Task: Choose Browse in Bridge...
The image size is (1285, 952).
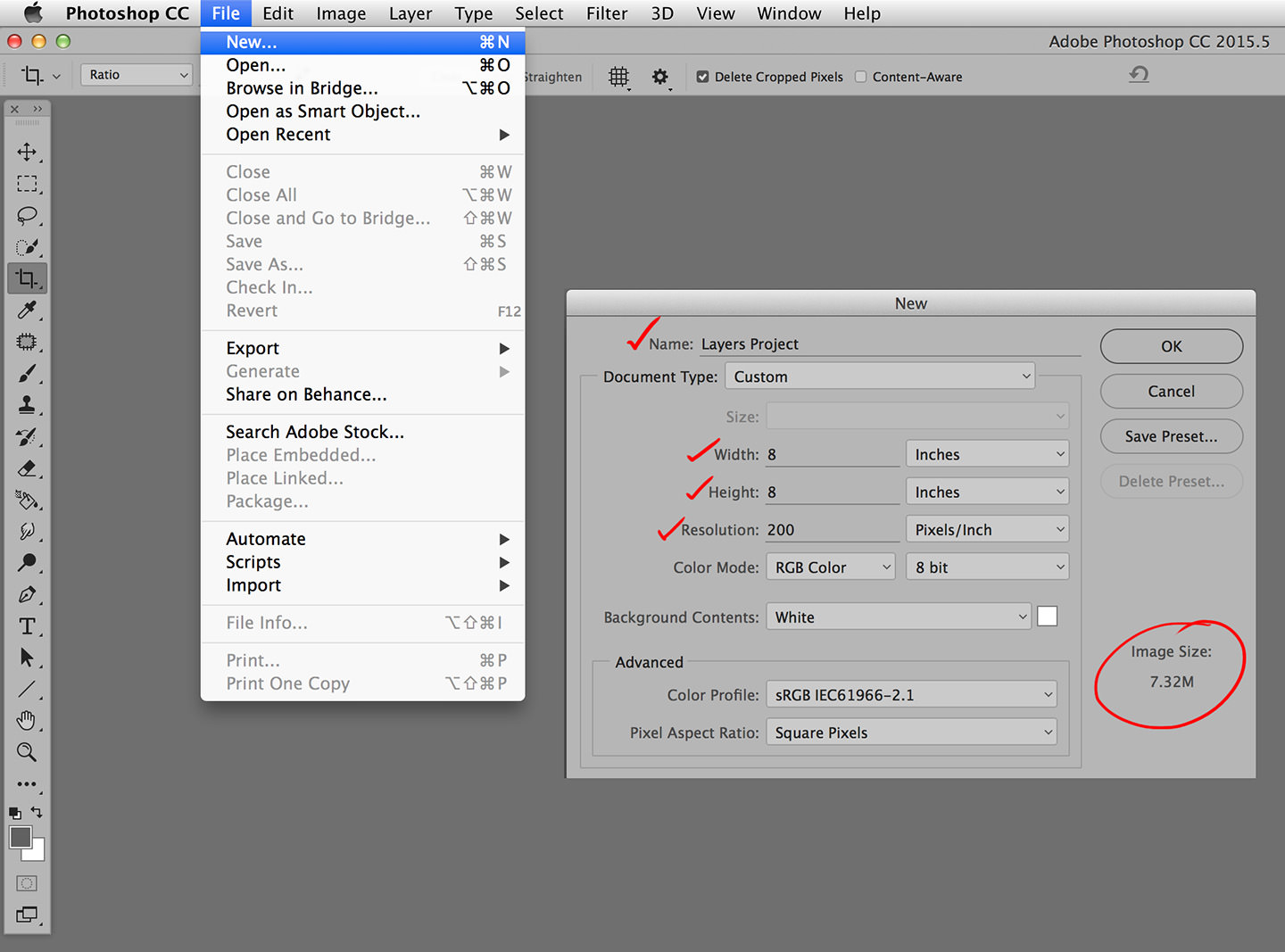Action: (x=362, y=88)
